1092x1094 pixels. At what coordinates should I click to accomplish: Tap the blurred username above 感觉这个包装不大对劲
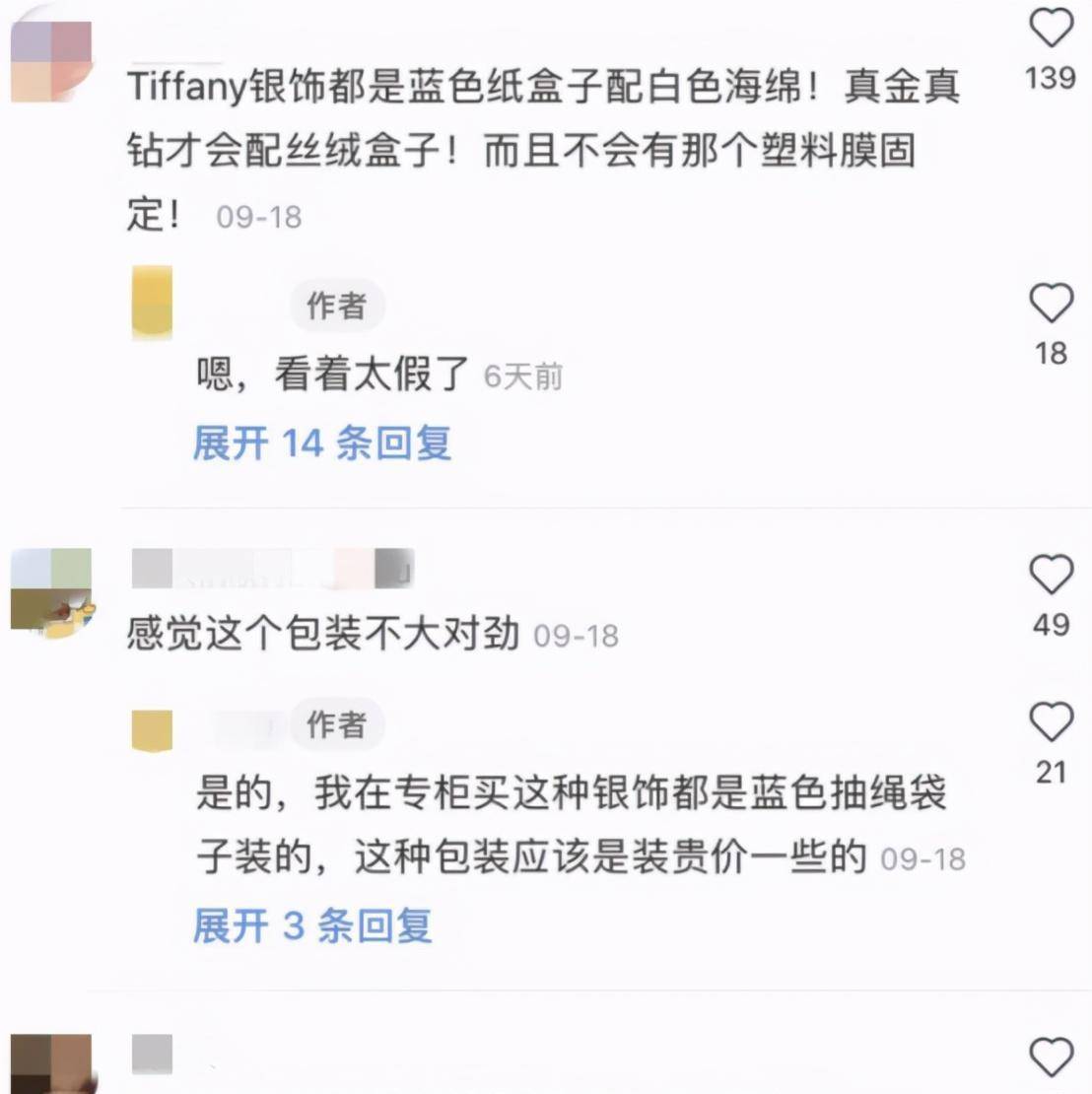pos(273,568)
